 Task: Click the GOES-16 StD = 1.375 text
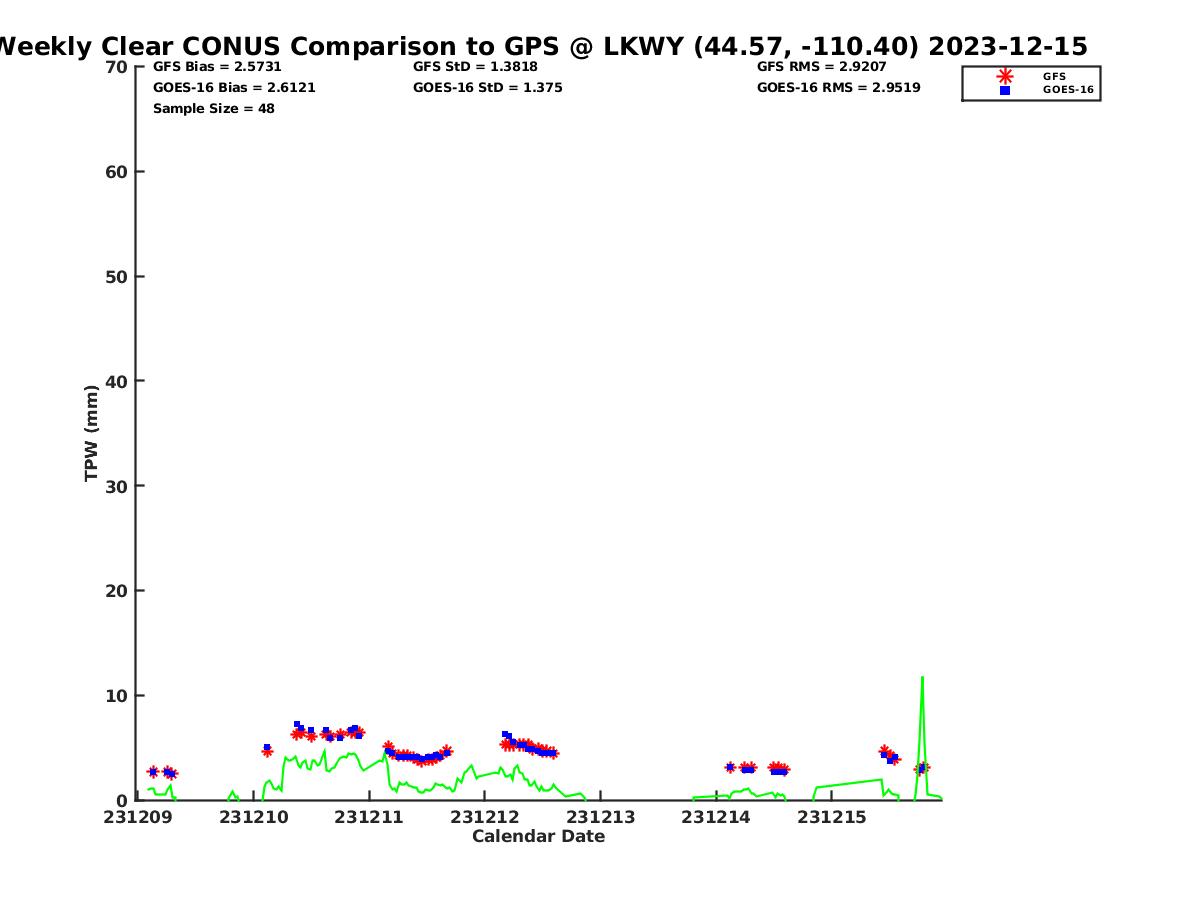tap(487, 88)
